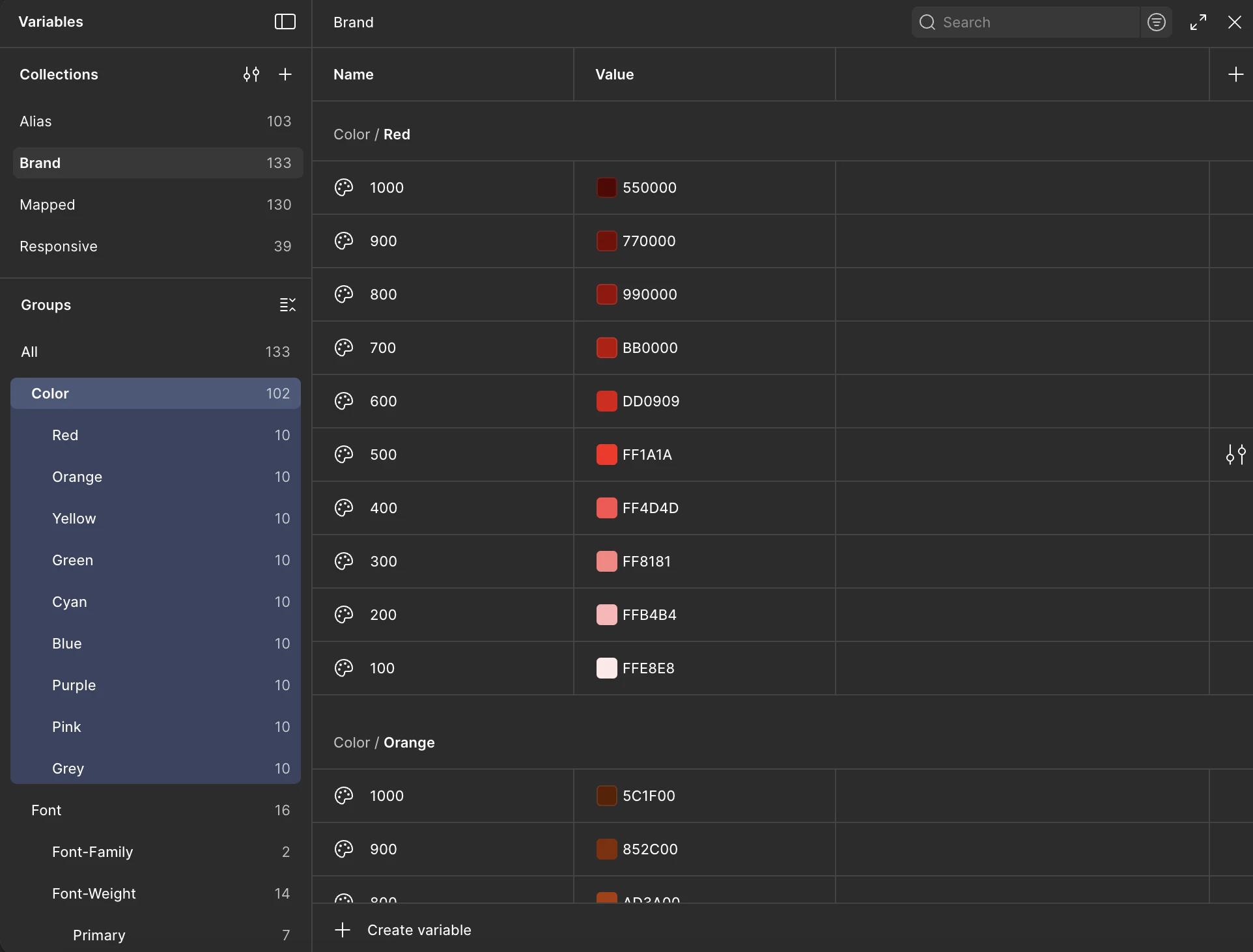Select the Brand collection

158,163
